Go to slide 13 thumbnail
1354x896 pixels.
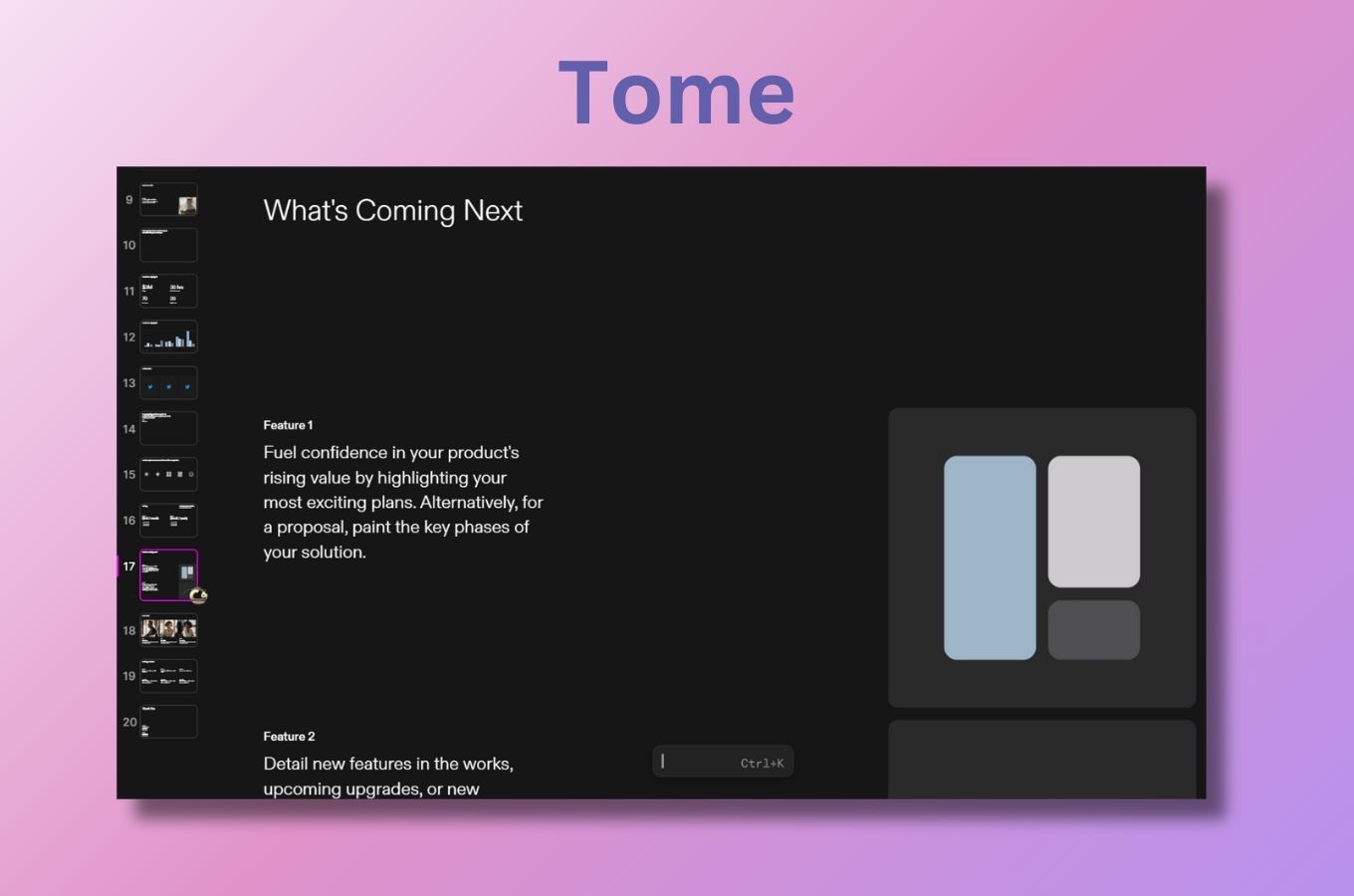[168, 382]
